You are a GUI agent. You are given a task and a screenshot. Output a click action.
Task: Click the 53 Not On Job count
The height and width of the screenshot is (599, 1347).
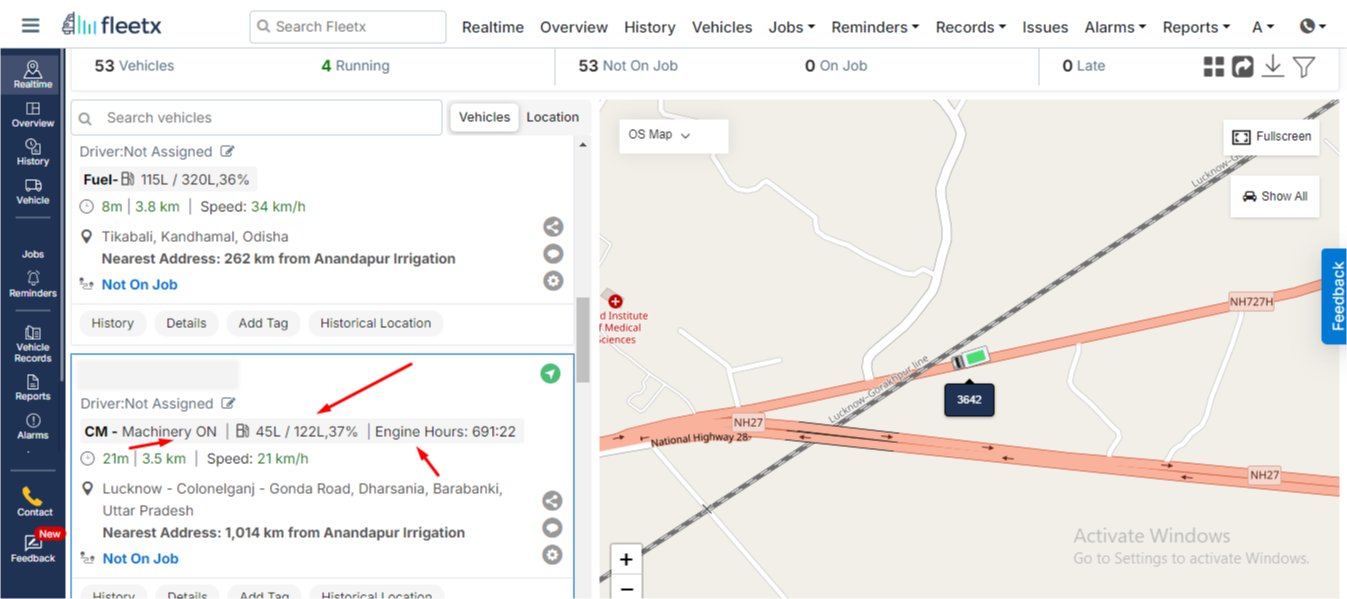pyautogui.click(x=628, y=66)
